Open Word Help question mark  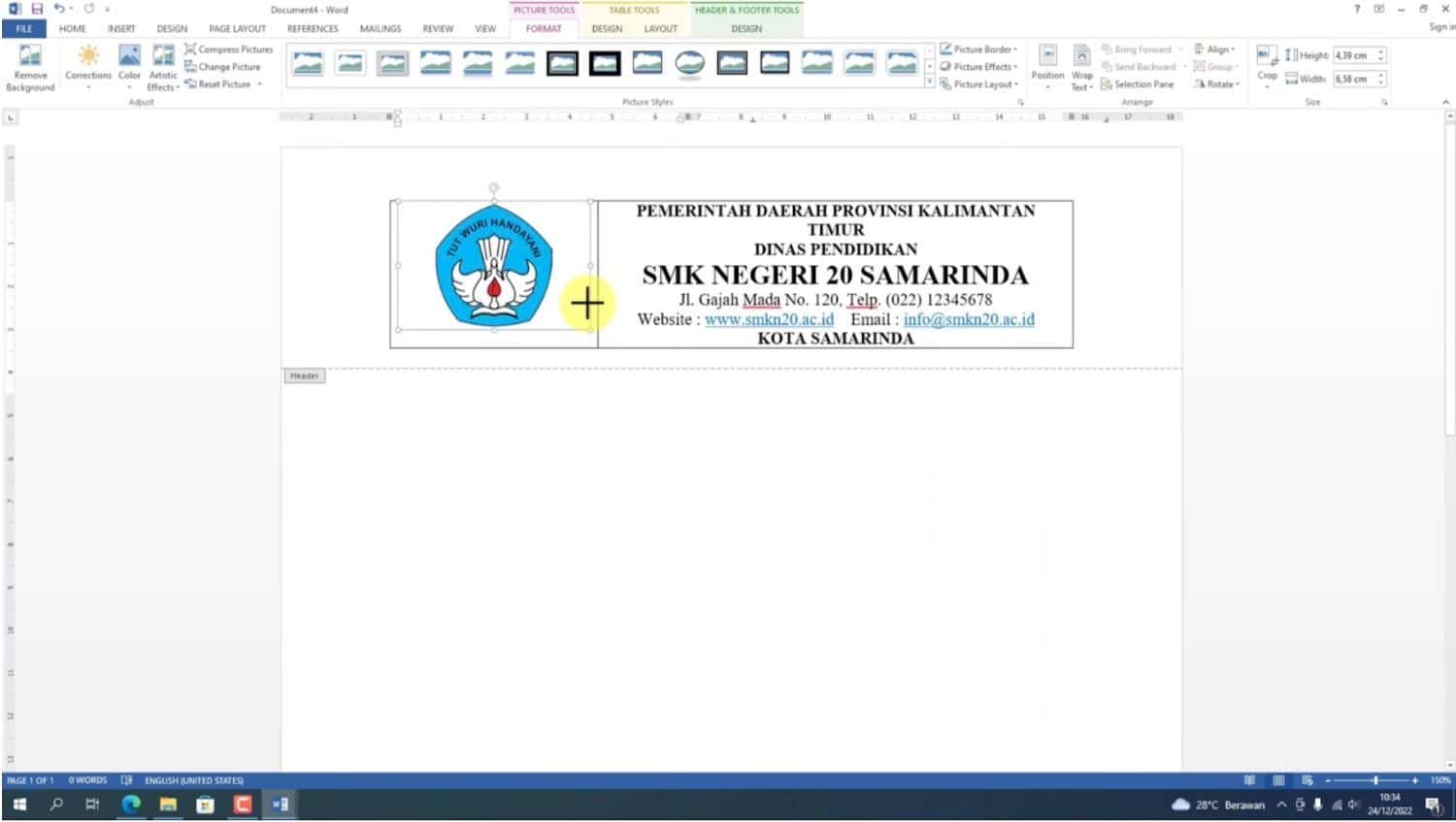[x=1356, y=9]
